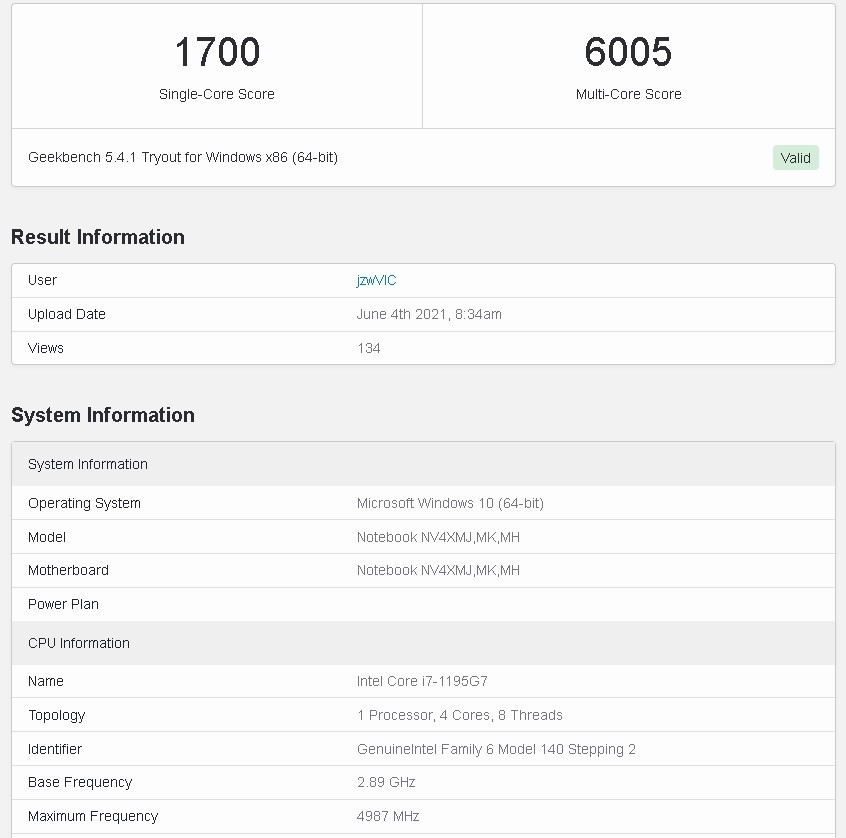
Task: Click the Motherboard row value
Action: tap(438, 570)
